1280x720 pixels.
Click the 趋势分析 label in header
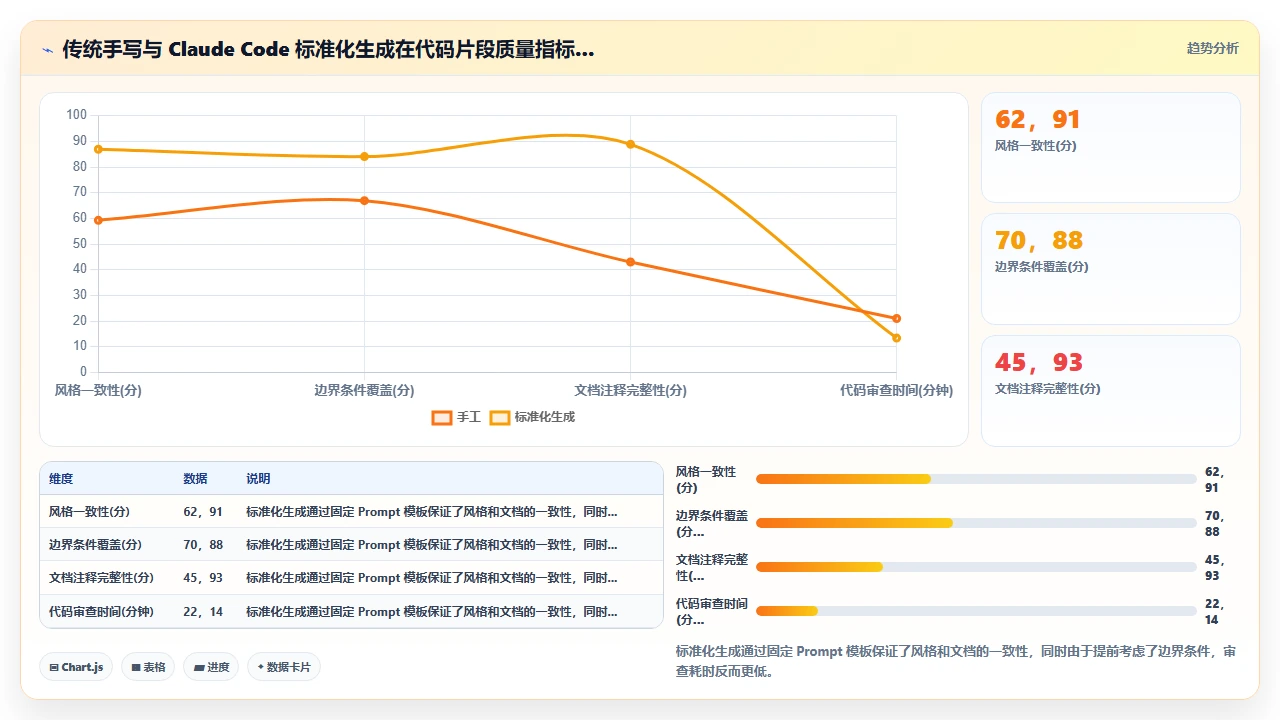tap(1212, 48)
